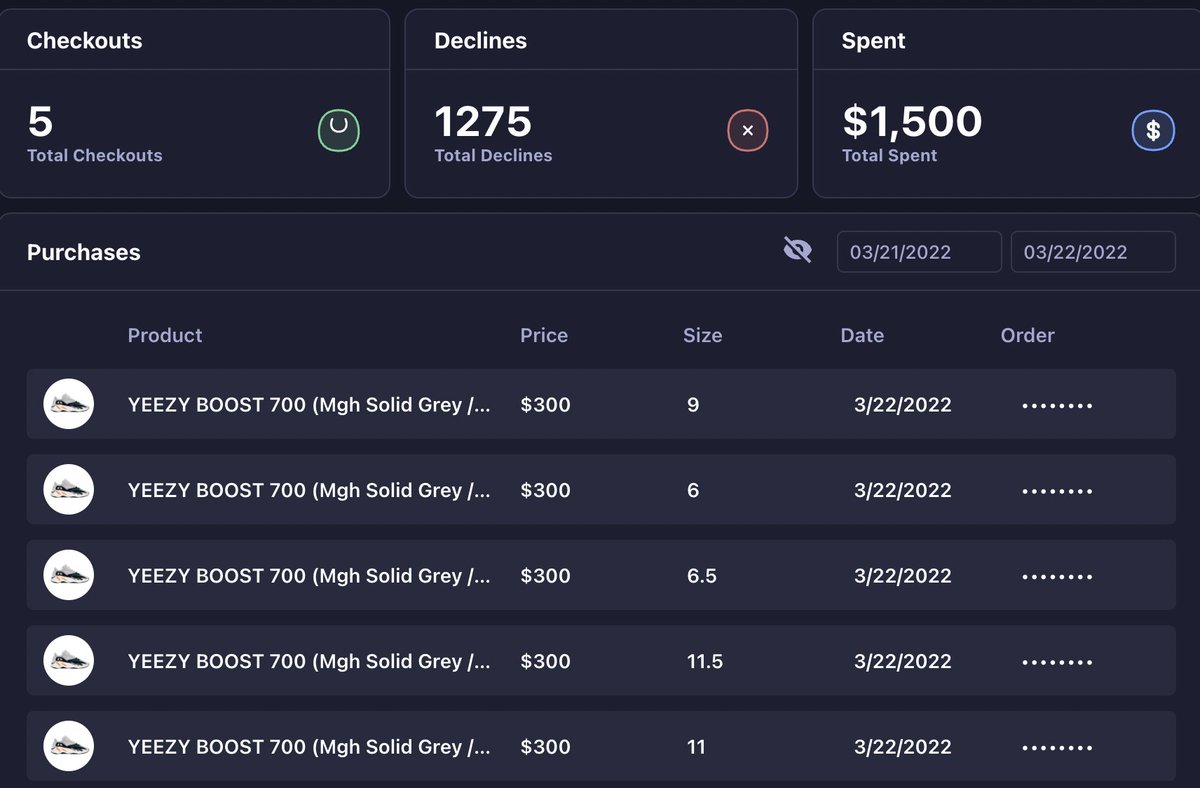This screenshot has height=788, width=1200.
Task: Reveal hidden order number in size 9 row
Action: pos(1057,406)
